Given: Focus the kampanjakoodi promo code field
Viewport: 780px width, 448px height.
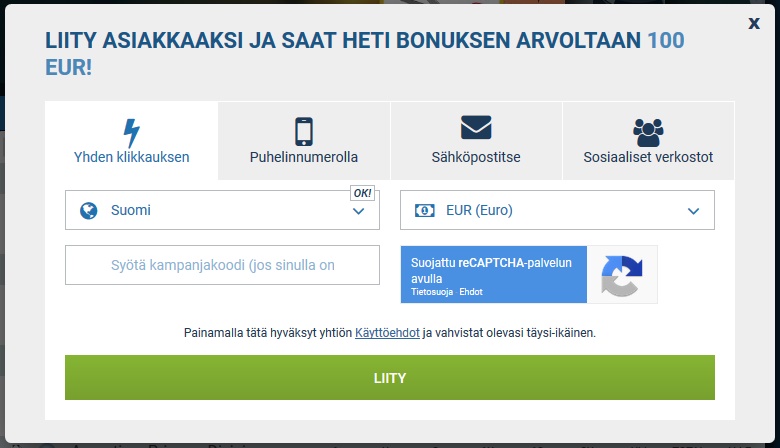Looking at the screenshot, I should coord(222,265).
